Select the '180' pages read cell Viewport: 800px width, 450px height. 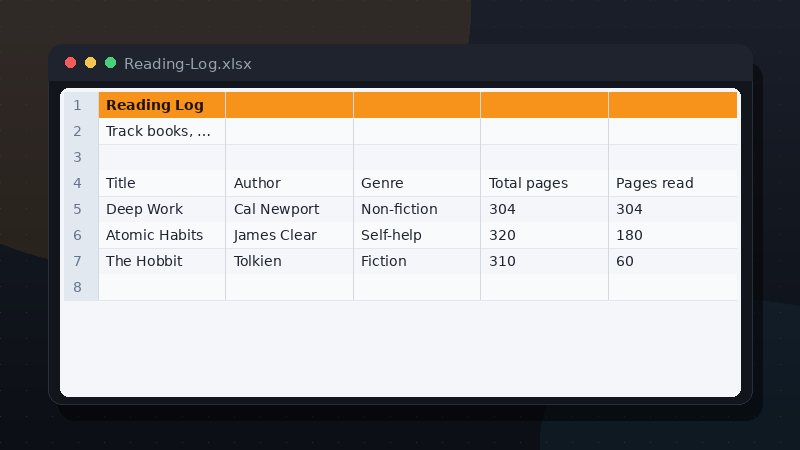672,235
